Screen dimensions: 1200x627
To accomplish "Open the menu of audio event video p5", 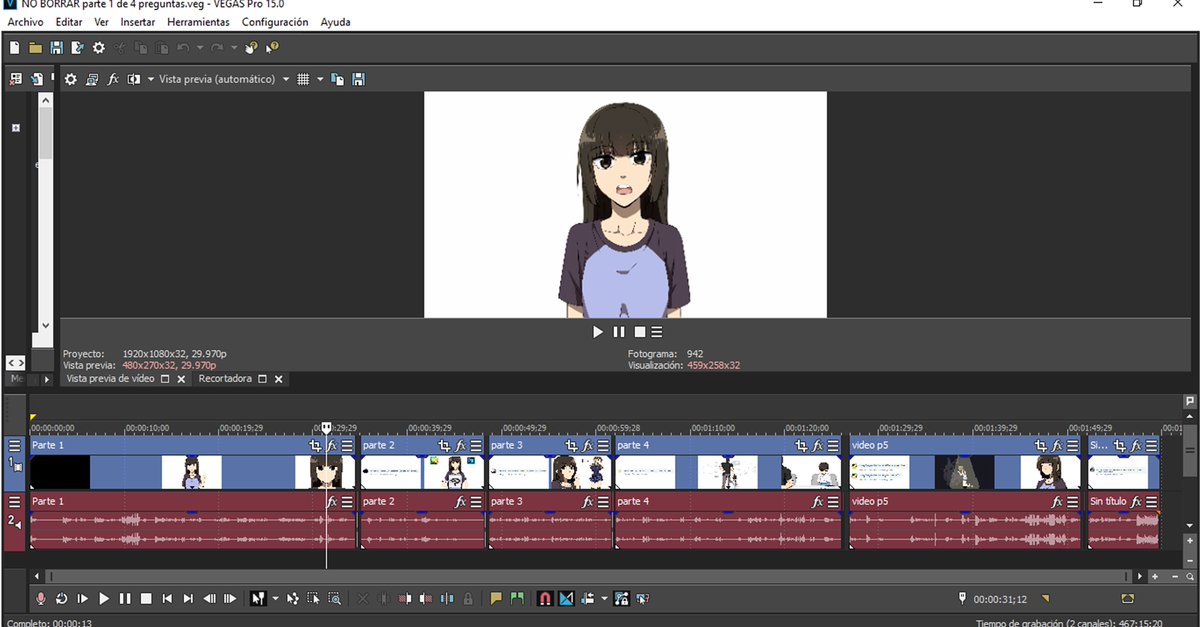I will click(x=1072, y=502).
